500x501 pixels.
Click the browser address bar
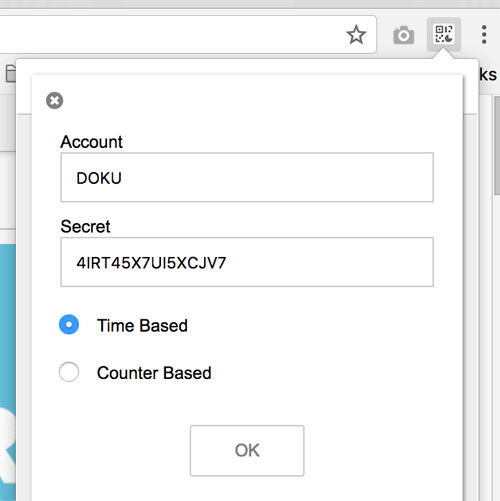[187, 35]
